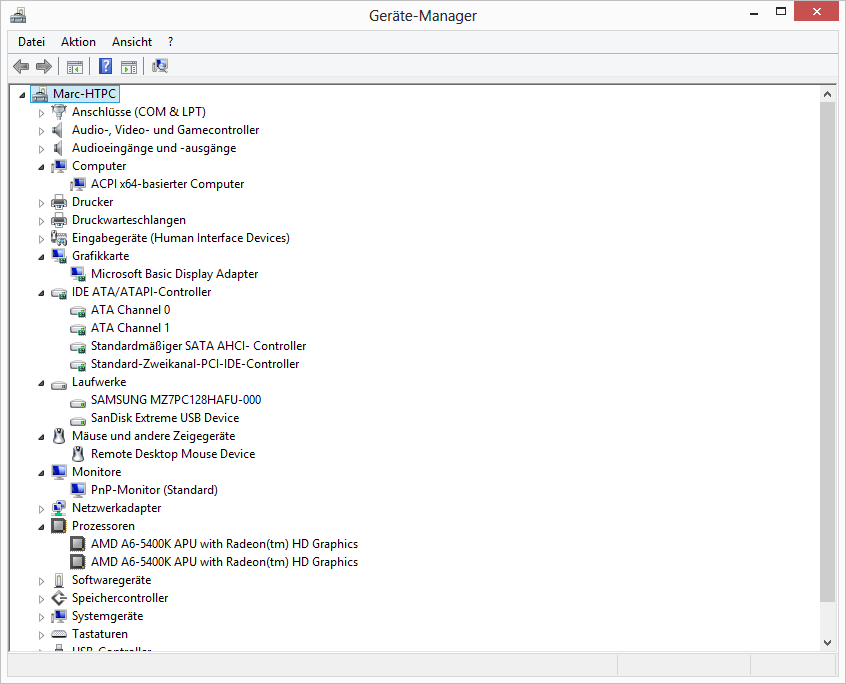Expand the Speichercontroller category
846x684 pixels.
(42, 599)
